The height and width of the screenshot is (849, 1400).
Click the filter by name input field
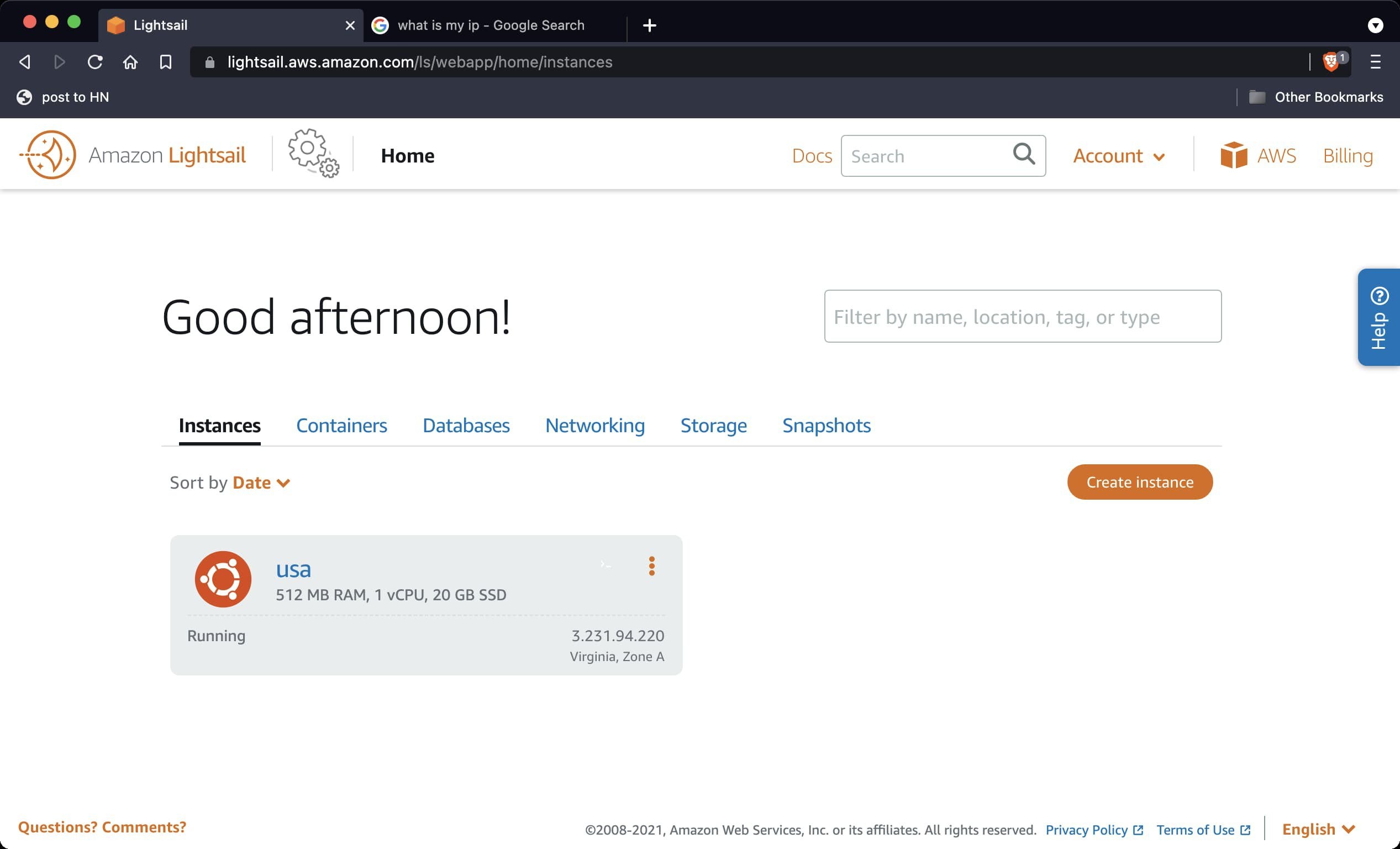[x=1022, y=317]
